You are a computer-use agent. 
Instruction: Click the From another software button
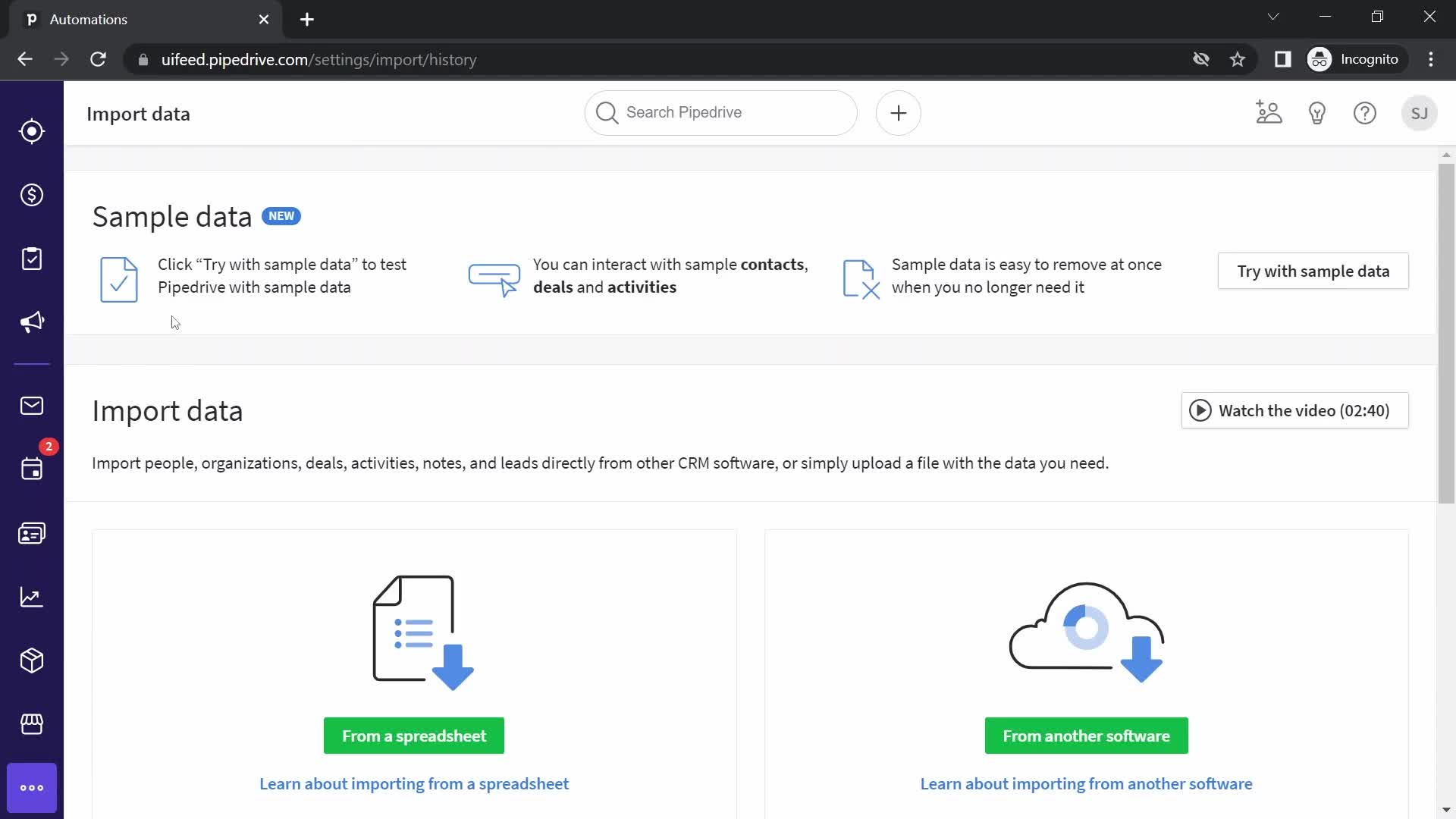1085,735
